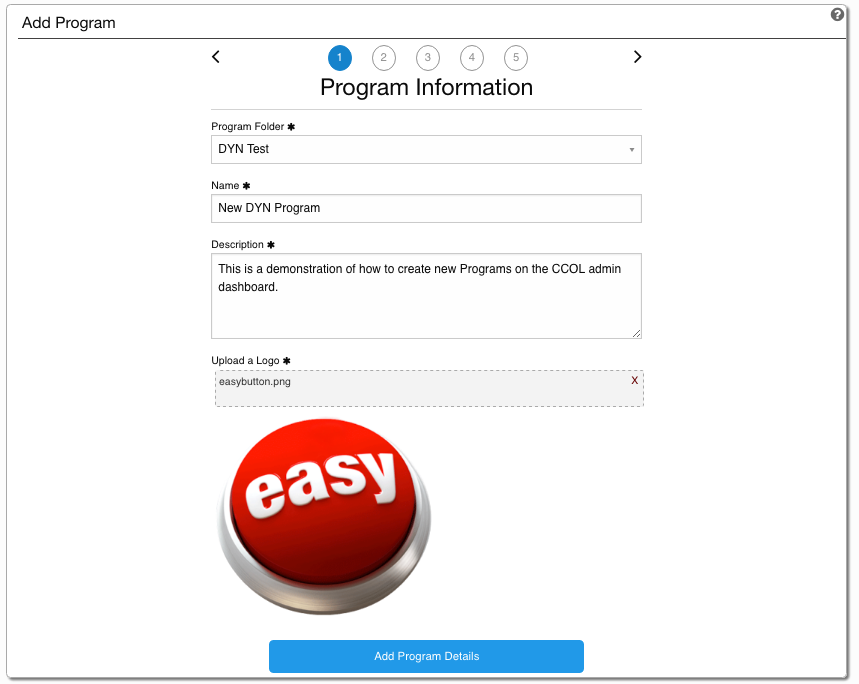Click the Add Program Details button

tap(426, 656)
